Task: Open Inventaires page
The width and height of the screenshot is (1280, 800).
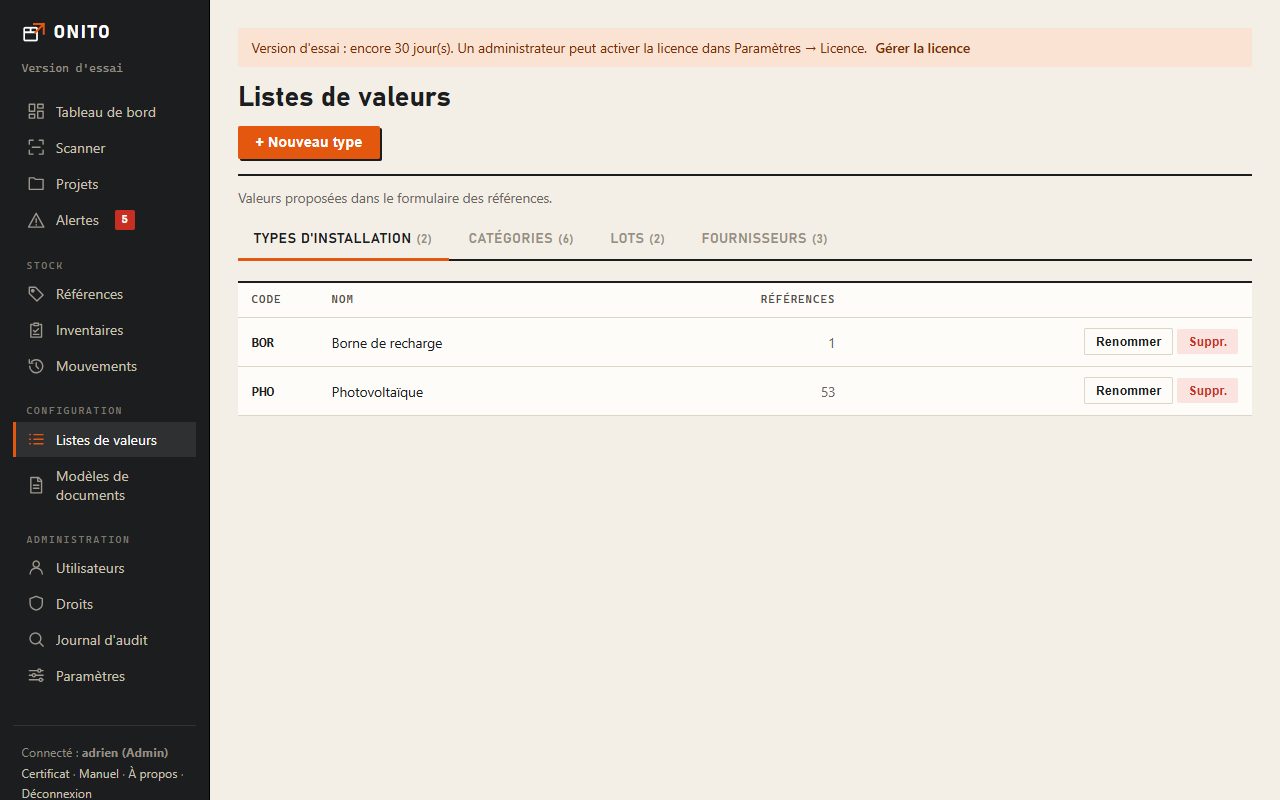Action: point(105,330)
